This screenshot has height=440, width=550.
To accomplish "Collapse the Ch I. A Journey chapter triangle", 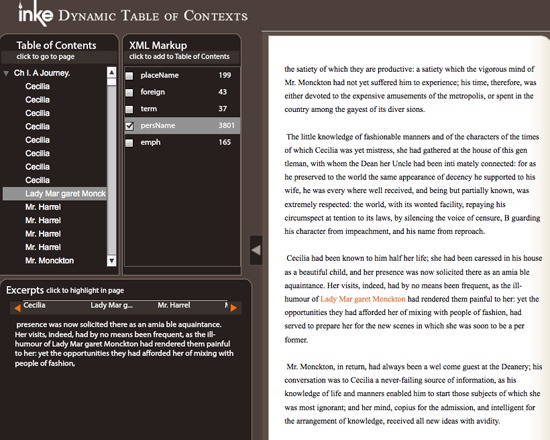I will (x=6, y=74).
